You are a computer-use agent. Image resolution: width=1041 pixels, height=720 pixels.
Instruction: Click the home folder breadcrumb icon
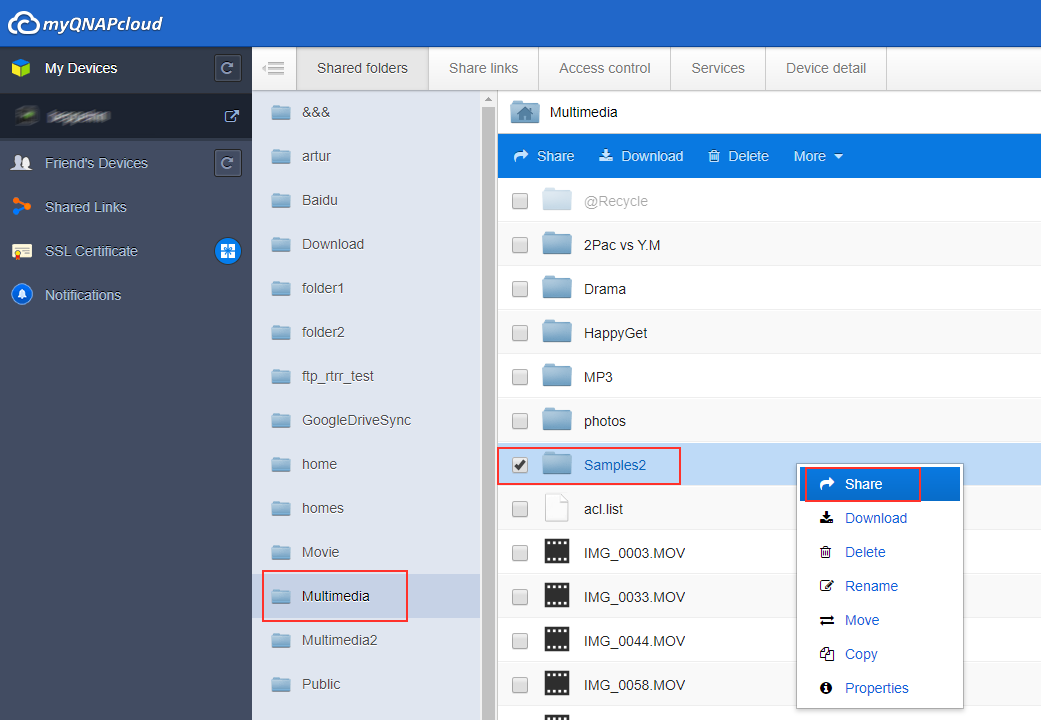[525, 112]
